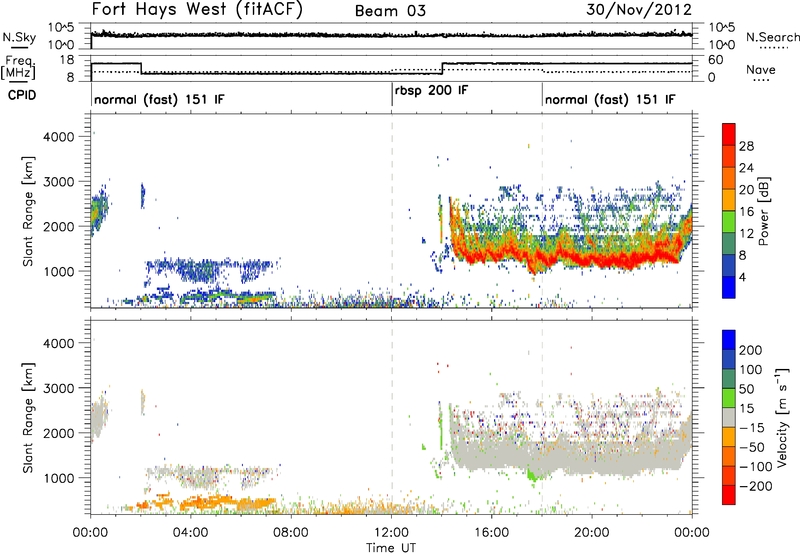
Task: Pick the Power color bar segment between 8 and 12
Action: [x=729, y=244]
